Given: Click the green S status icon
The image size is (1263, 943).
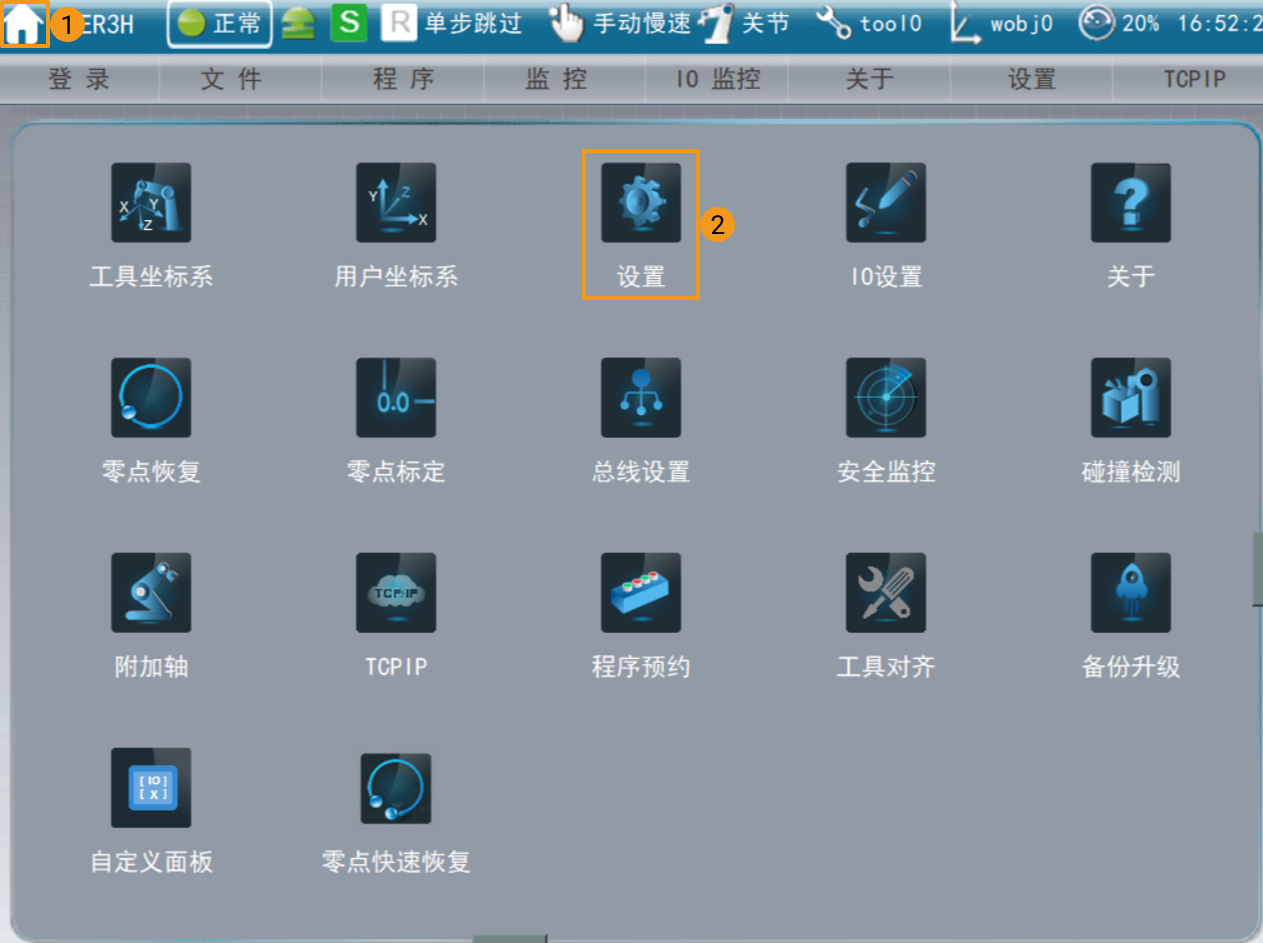Looking at the screenshot, I should coord(349,23).
